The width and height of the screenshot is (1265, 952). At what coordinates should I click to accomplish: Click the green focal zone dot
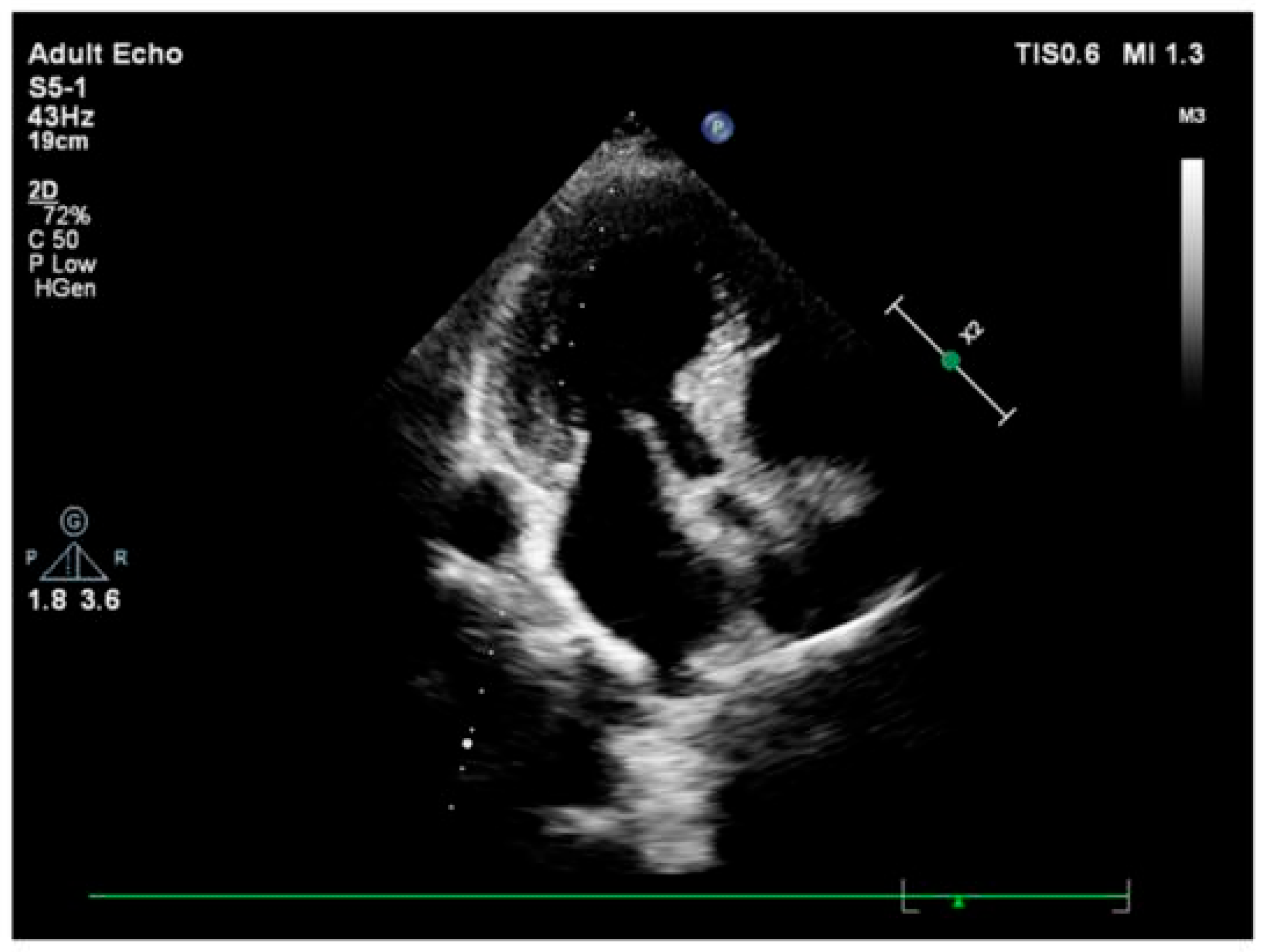[950, 360]
